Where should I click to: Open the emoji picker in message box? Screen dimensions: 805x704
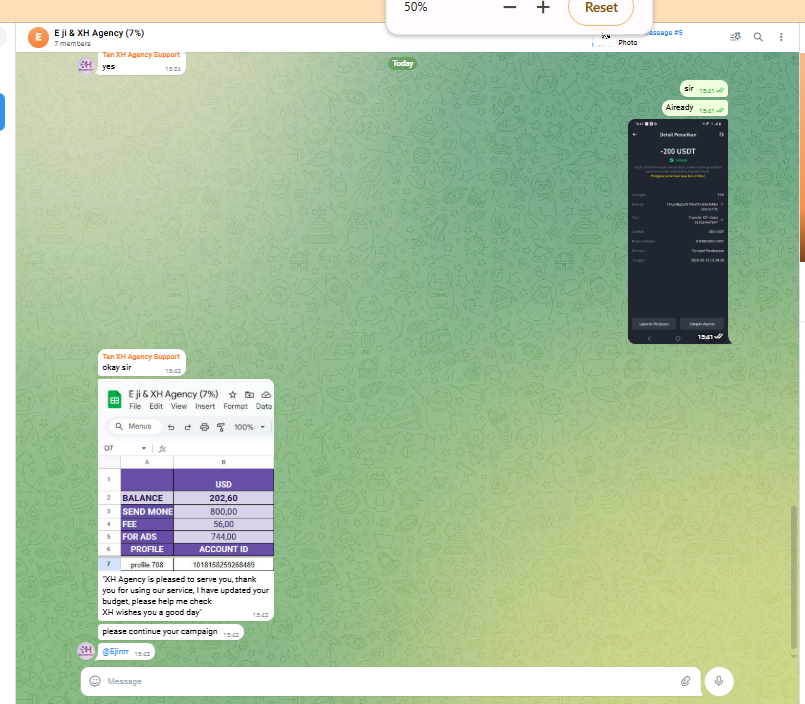pyautogui.click(x=95, y=681)
